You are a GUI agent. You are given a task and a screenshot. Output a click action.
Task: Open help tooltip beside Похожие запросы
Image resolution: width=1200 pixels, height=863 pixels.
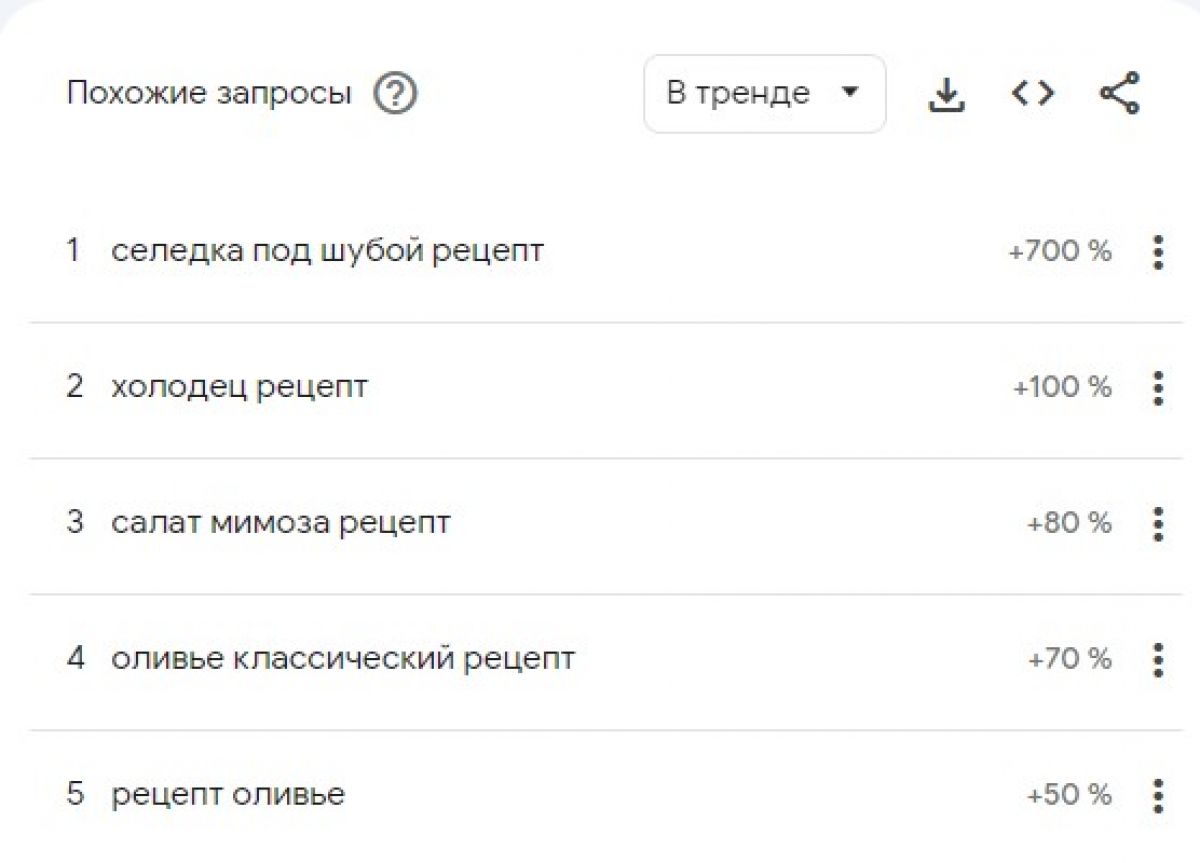(395, 95)
